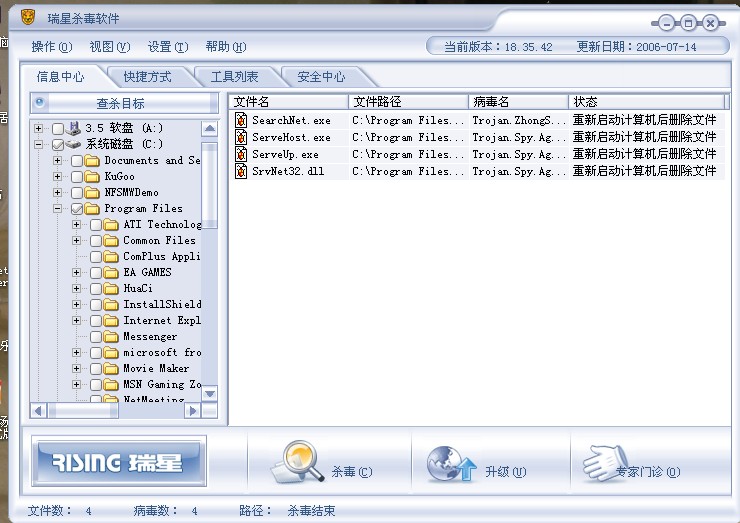
Task: Expand the NFSMWDemo folder node
Action: point(58,193)
